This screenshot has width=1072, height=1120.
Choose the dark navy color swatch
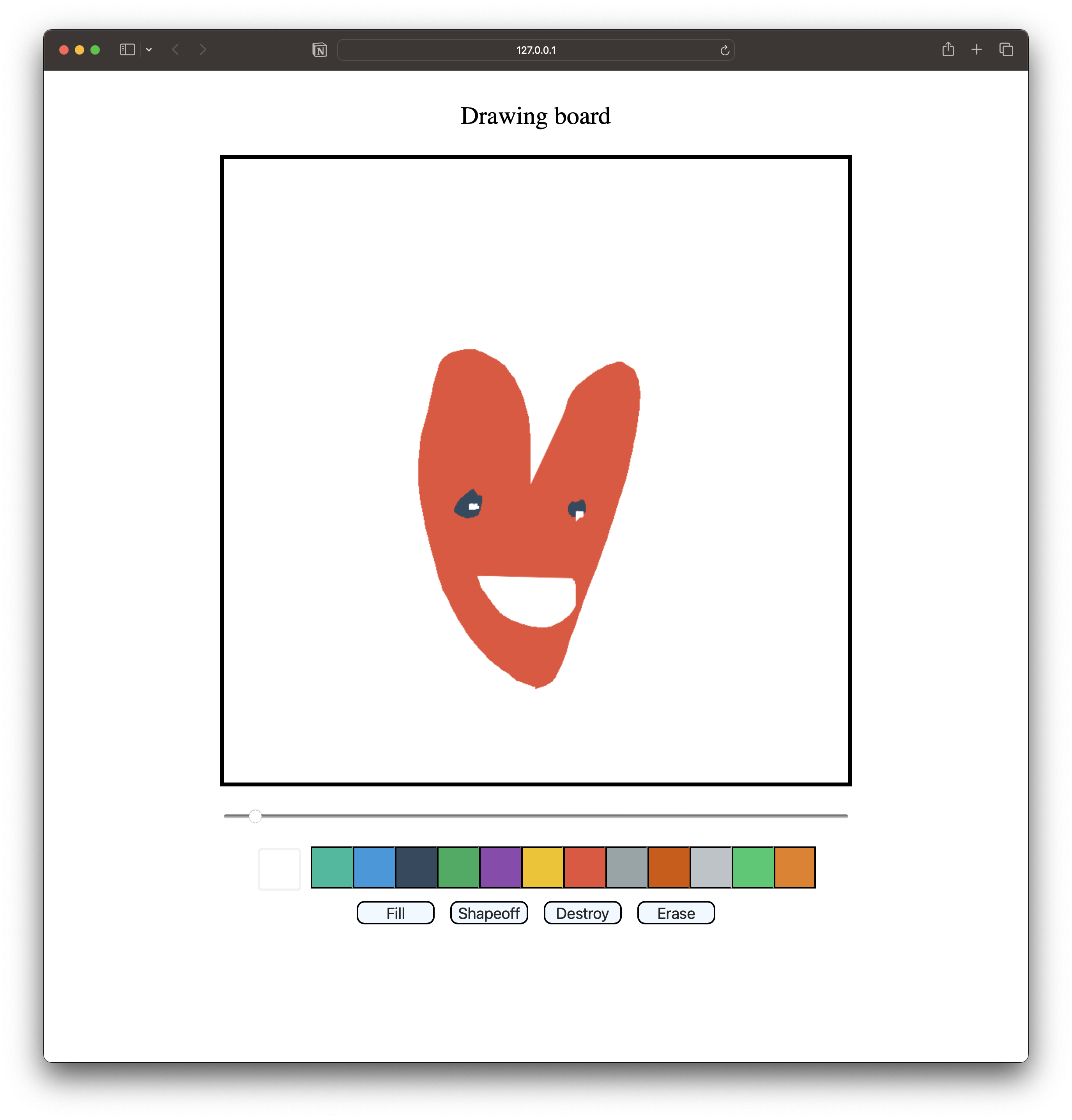point(416,867)
